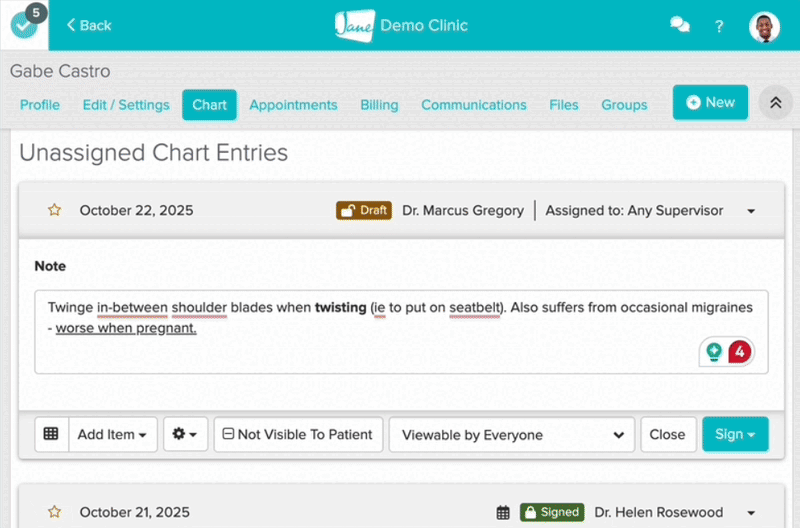Star the October 21, 2025 chart entry
This screenshot has width=800, height=528.
point(55,512)
